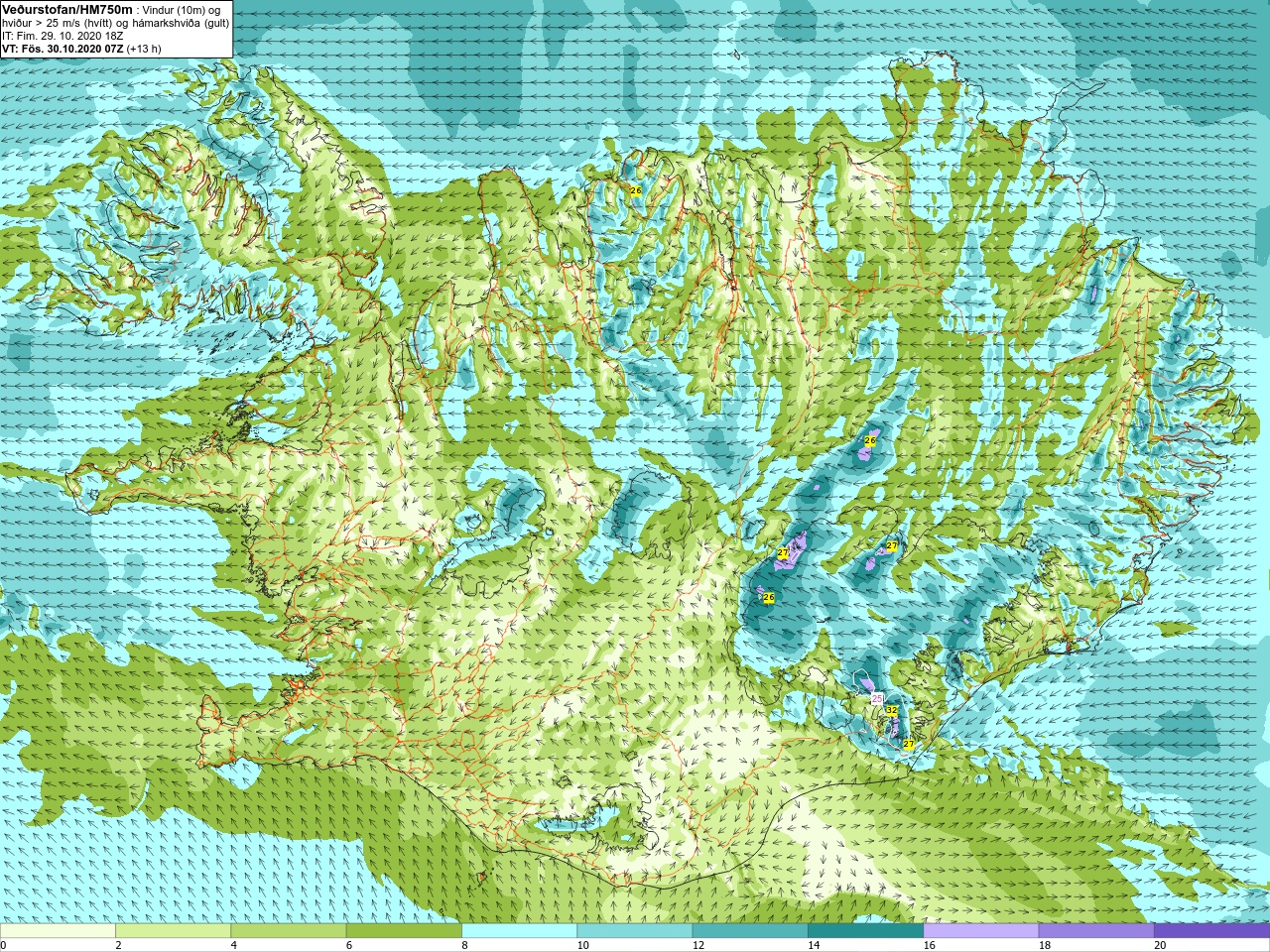Click 'hviður > 25 m/s (hvítt)' legend text

(x=60, y=23)
